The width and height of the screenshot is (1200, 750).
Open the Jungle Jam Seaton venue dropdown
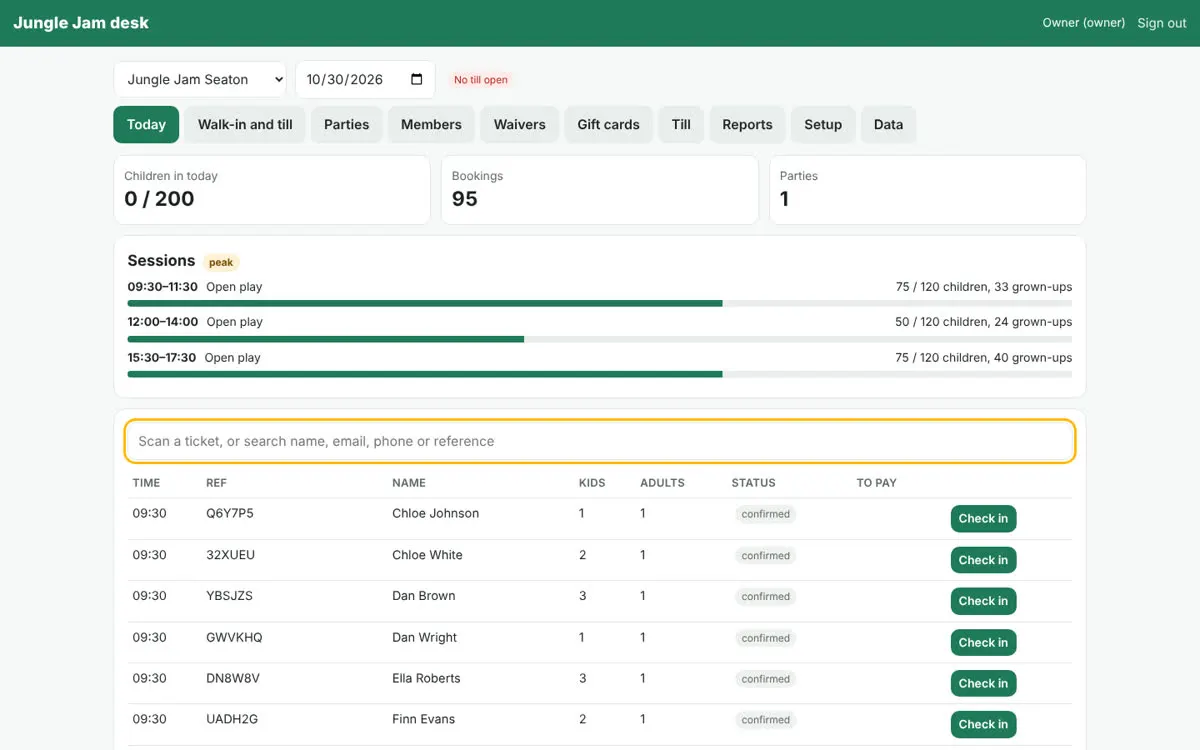click(200, 80)
